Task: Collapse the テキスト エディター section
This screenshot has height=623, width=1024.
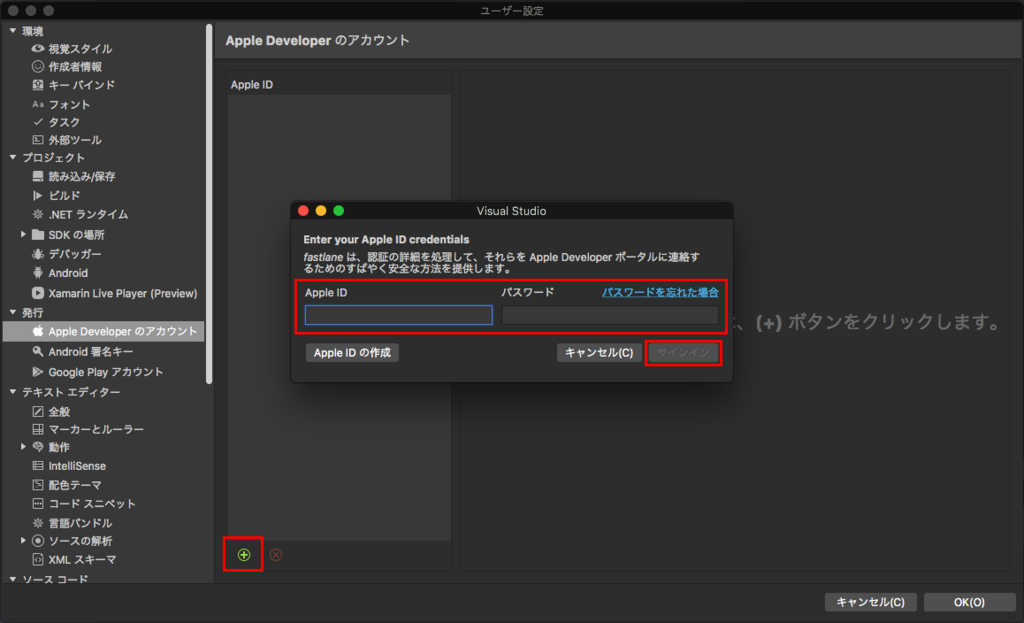Action: 13,392
